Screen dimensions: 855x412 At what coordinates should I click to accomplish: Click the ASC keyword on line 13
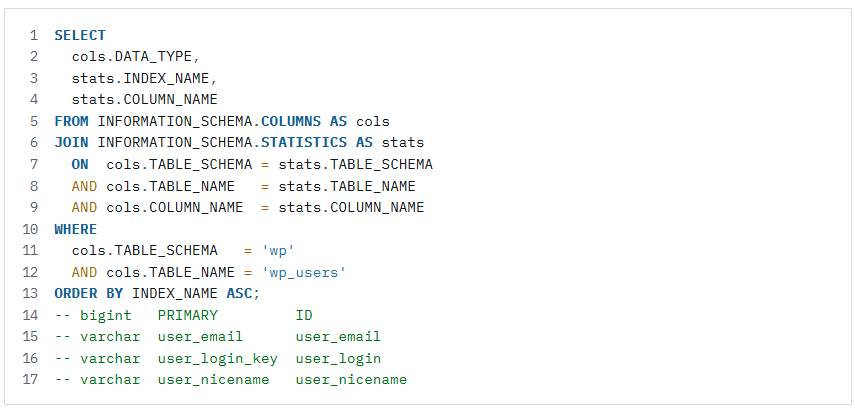[239, 294]
